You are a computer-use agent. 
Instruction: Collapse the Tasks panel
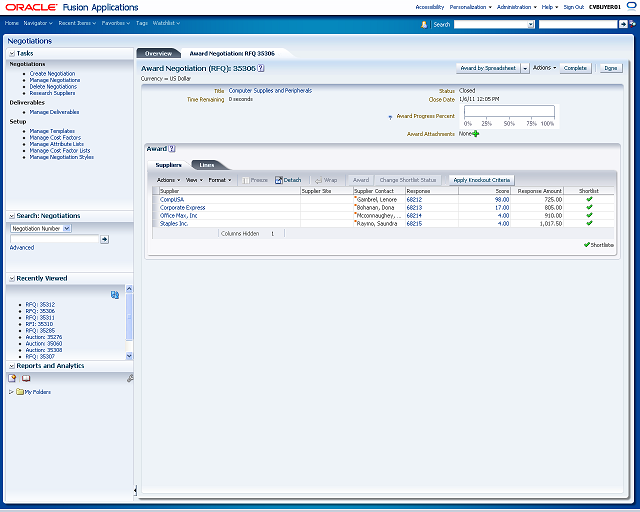click(12, 53)
